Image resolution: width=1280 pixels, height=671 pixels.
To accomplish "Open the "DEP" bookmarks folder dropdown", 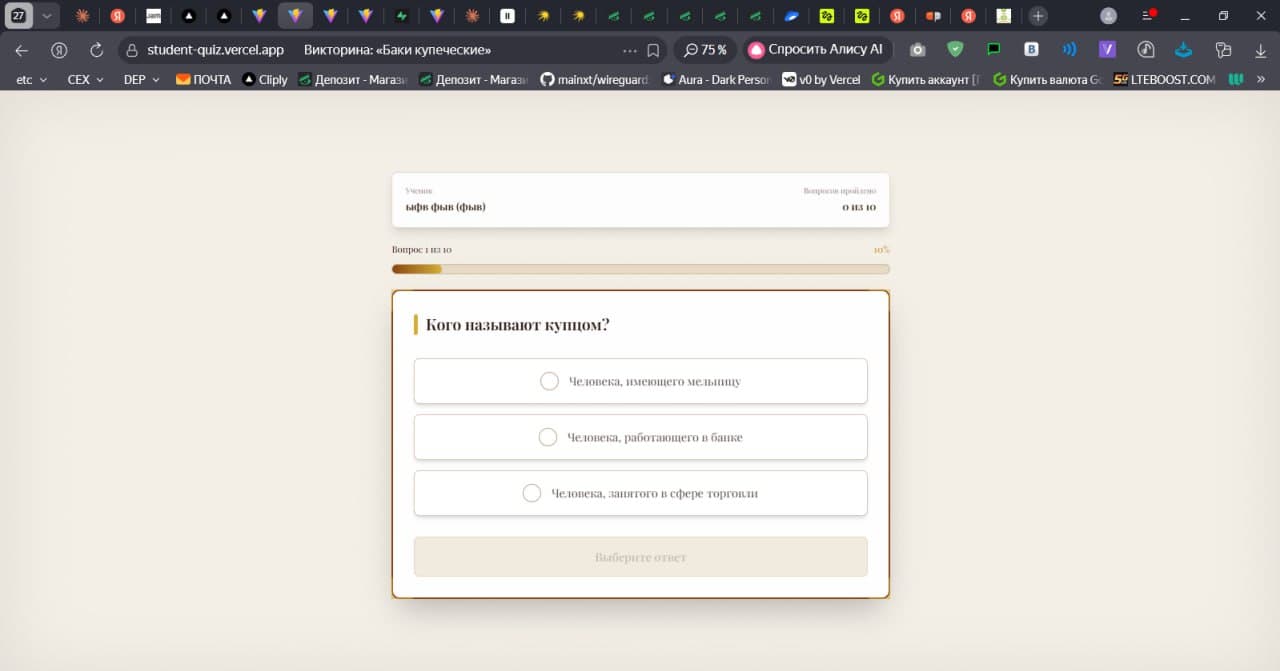I will (141, 80).
